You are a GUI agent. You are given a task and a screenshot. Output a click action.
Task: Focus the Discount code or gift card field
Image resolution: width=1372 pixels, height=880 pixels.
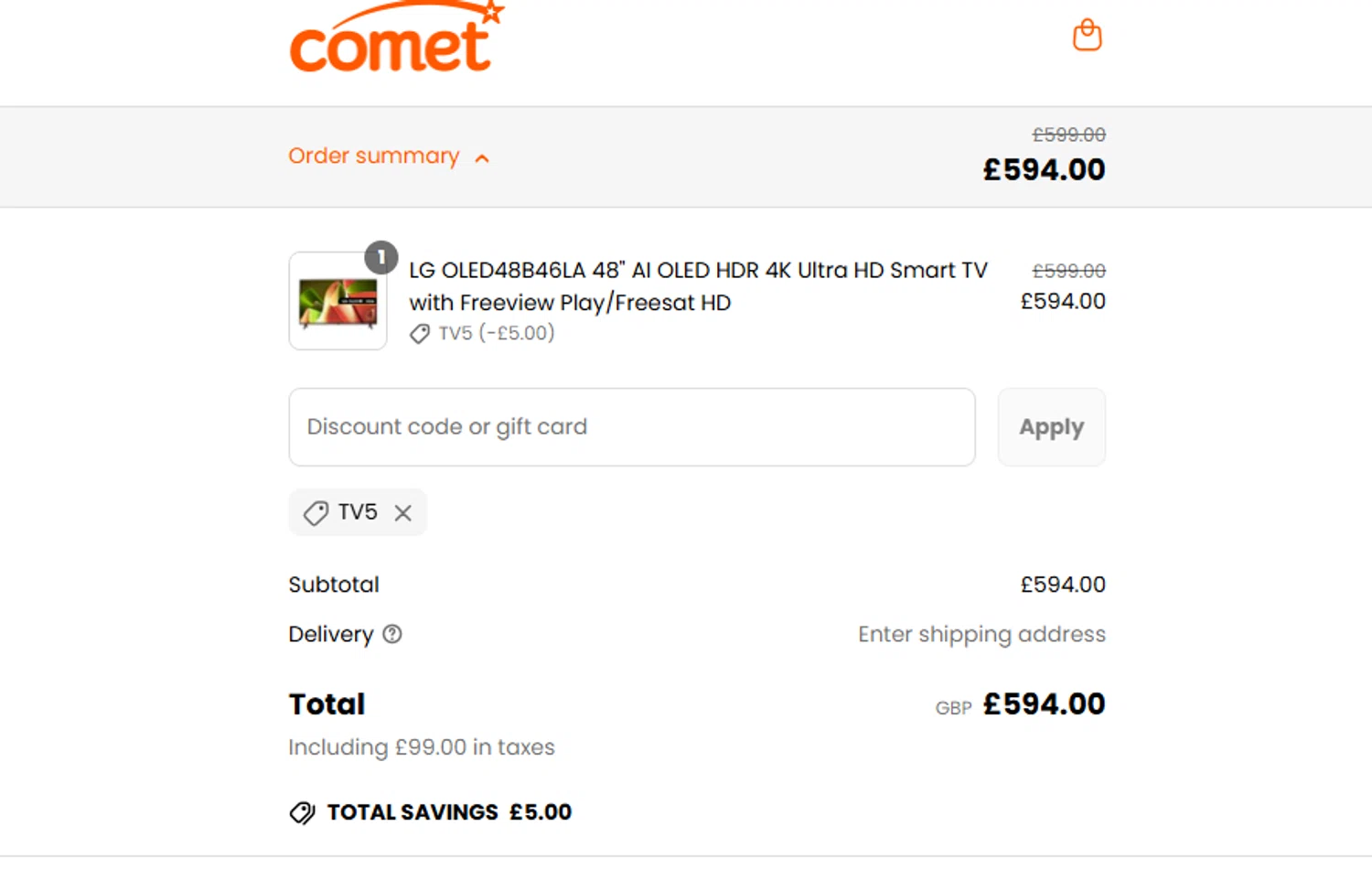pyautogui.click(x=631, y=427)
